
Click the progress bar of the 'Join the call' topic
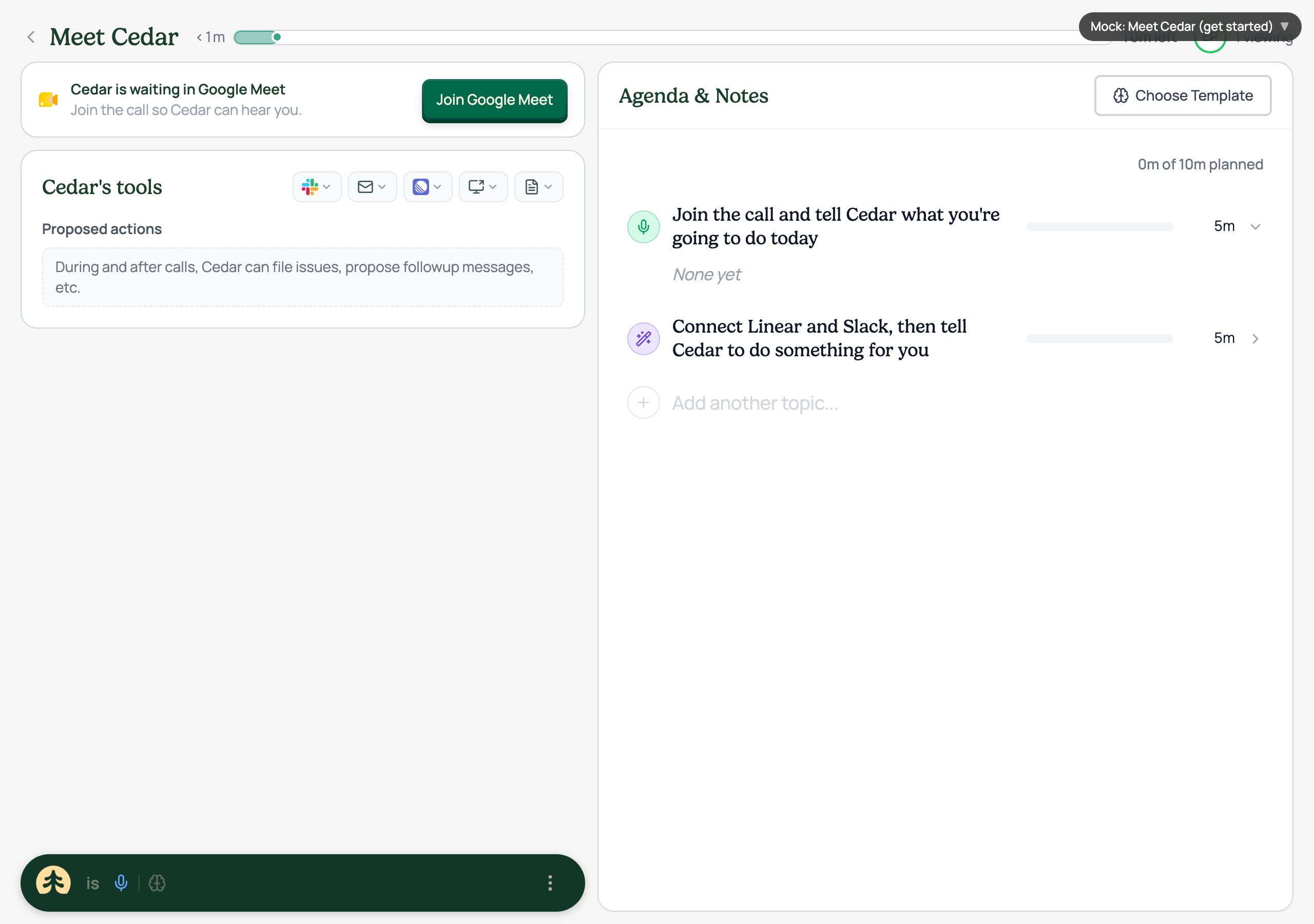point(1099,227)
